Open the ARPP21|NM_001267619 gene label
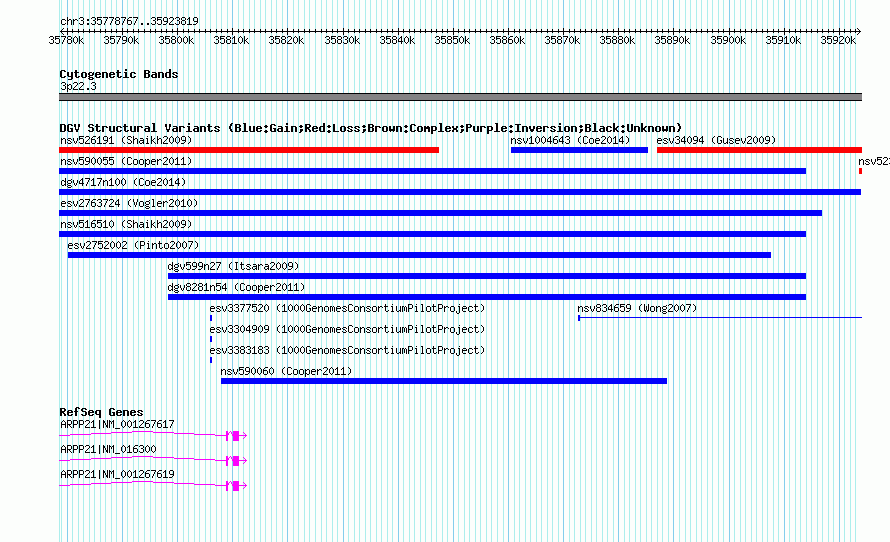Screen dimensions: 890x542 pos(117,474)
